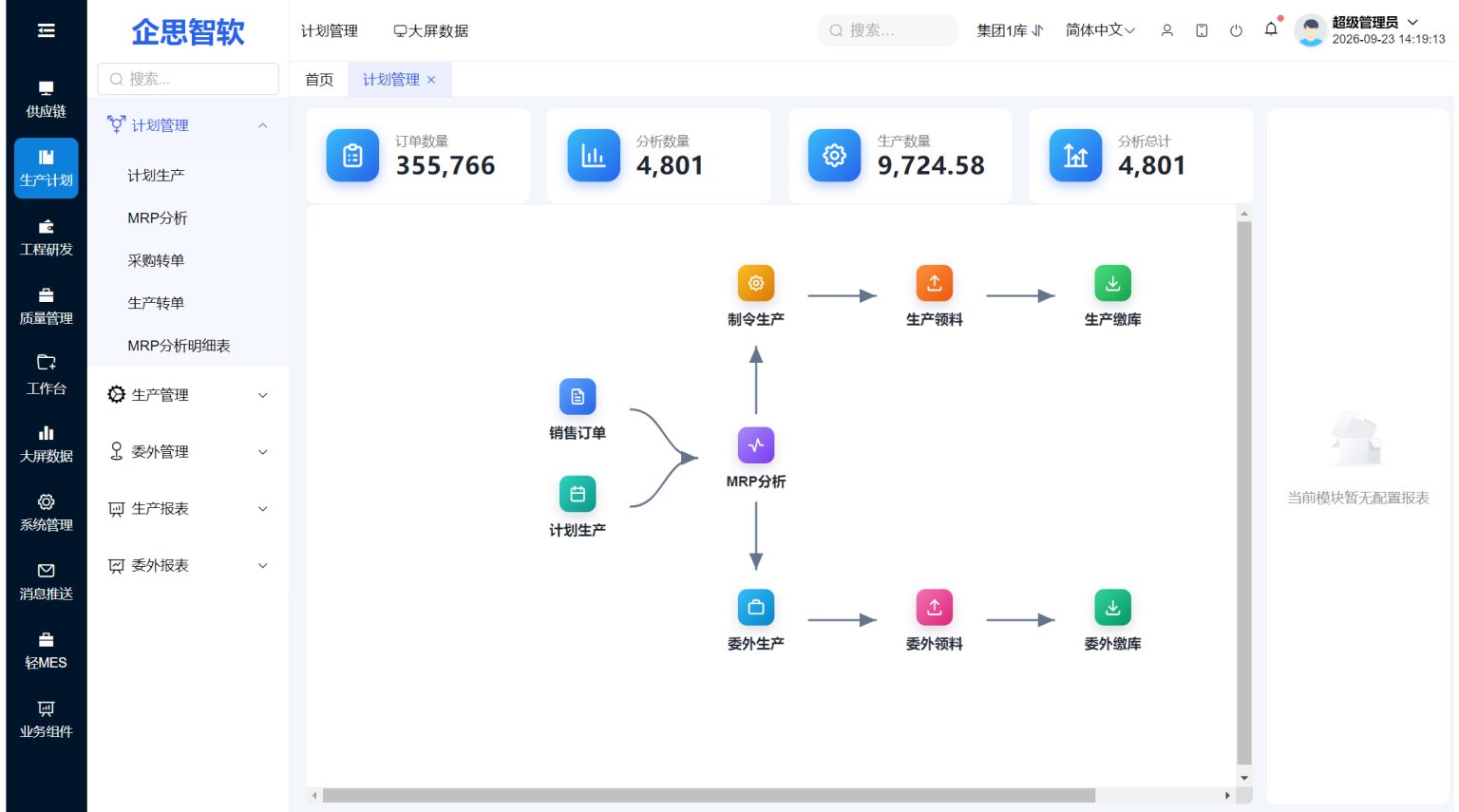Image resolution: width=1459 pixels, height=812 pixels.
Task: Click the 生产缴库 workflow icon
Action: tap(1113, 283)
